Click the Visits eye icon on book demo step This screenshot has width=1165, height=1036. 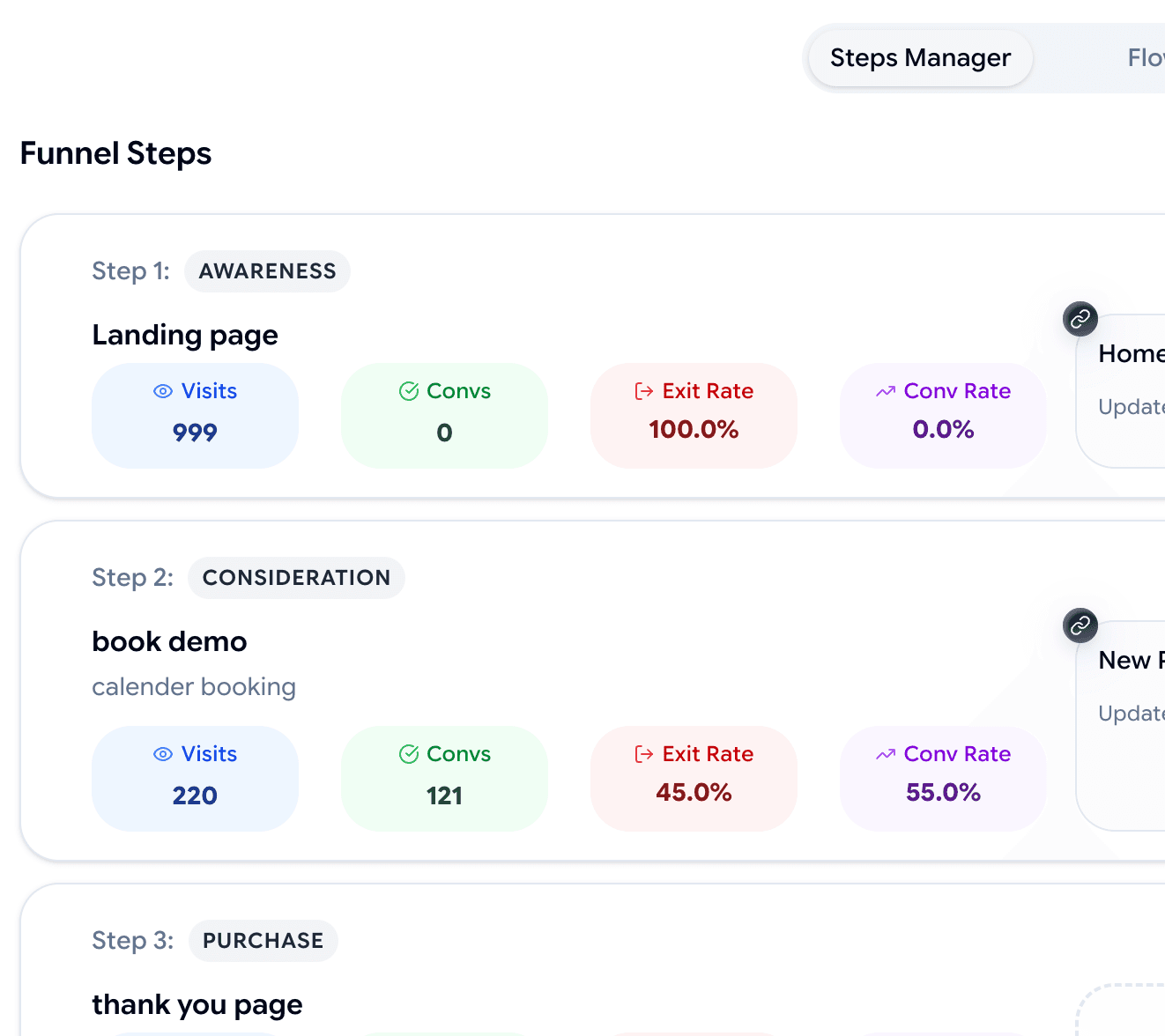click(162, 753)
